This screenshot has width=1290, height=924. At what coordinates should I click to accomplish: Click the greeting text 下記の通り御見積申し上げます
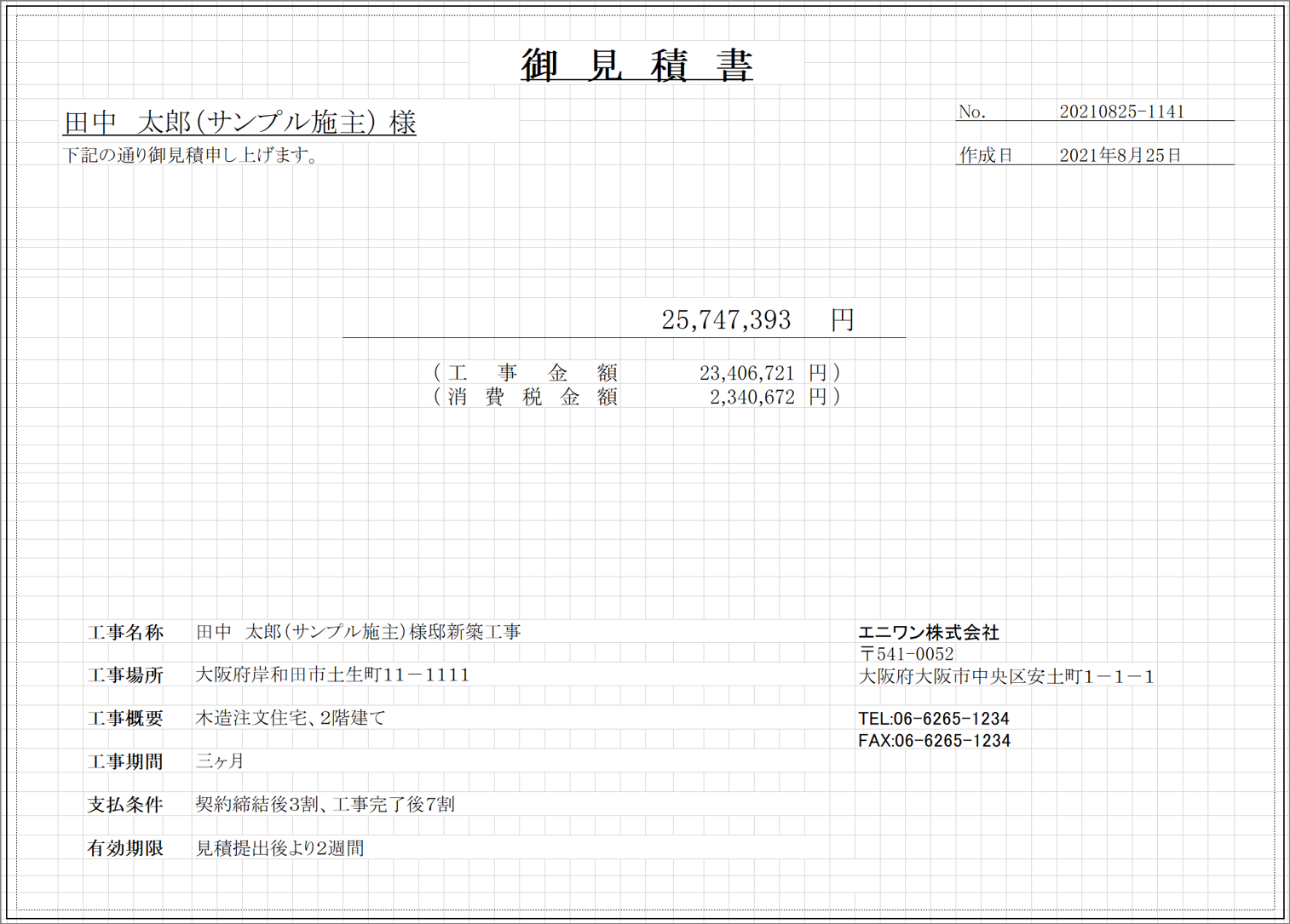point(189,156)
